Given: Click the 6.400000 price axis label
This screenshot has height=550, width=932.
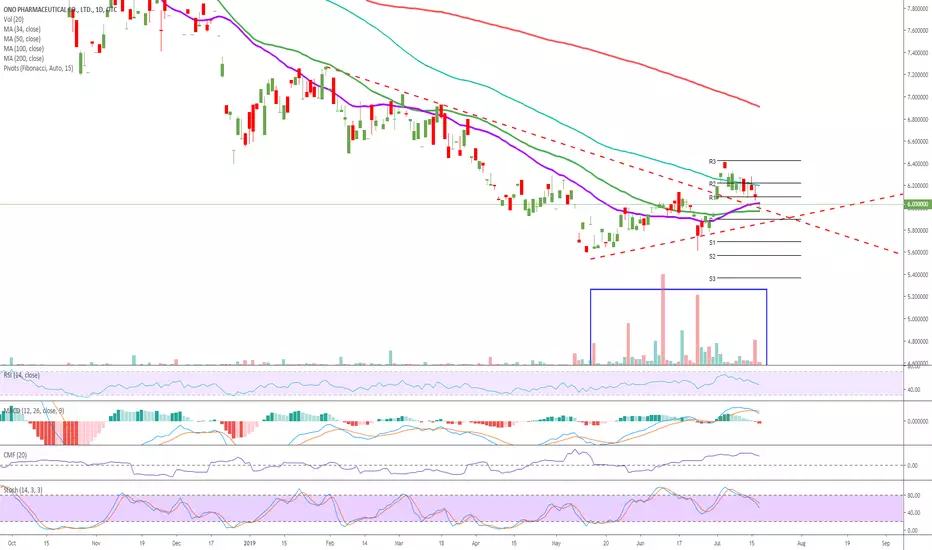Looking at the screenshot, I should [x=918, y=164].
